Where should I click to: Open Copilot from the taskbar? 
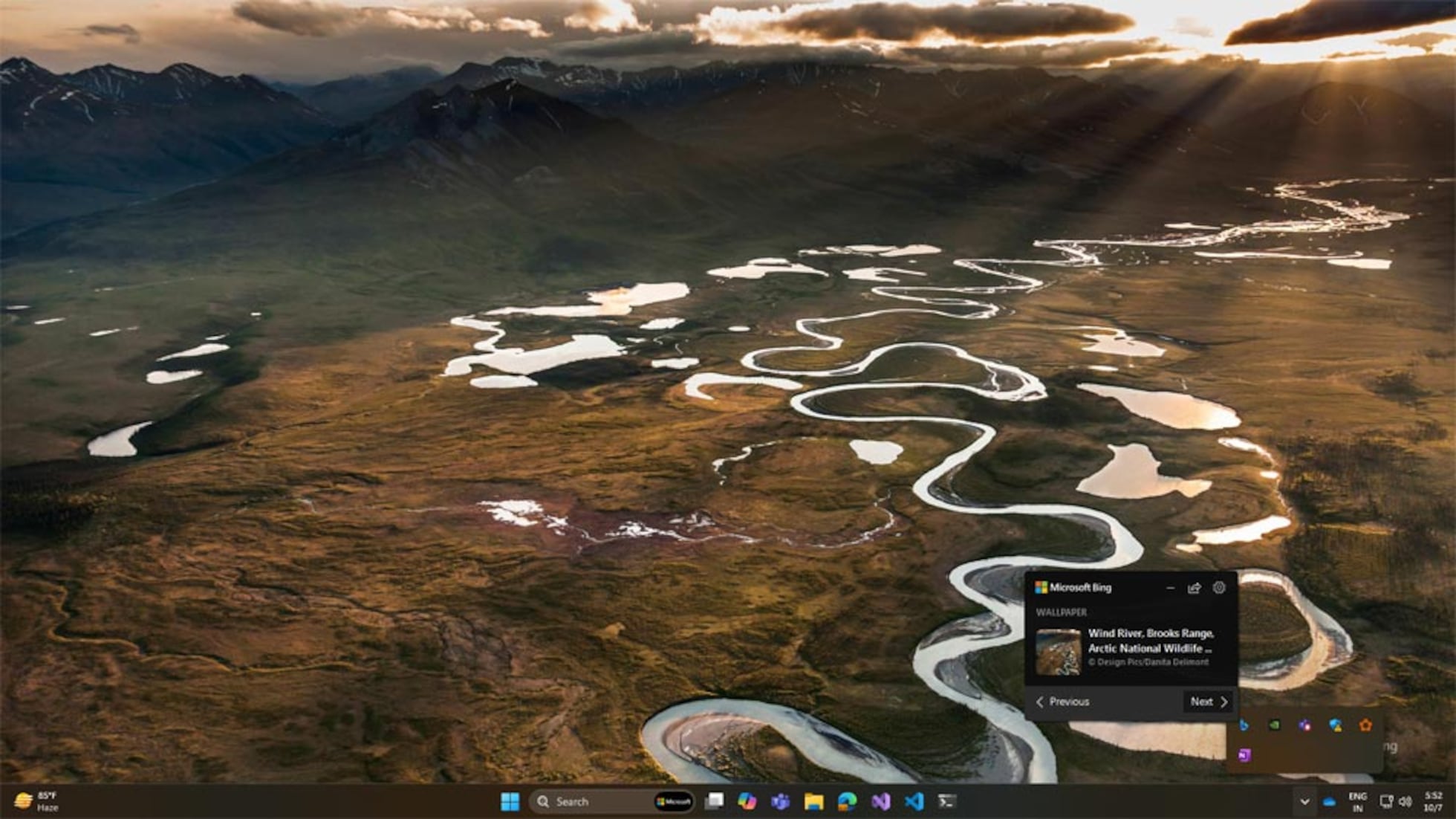tap(746, 802)
